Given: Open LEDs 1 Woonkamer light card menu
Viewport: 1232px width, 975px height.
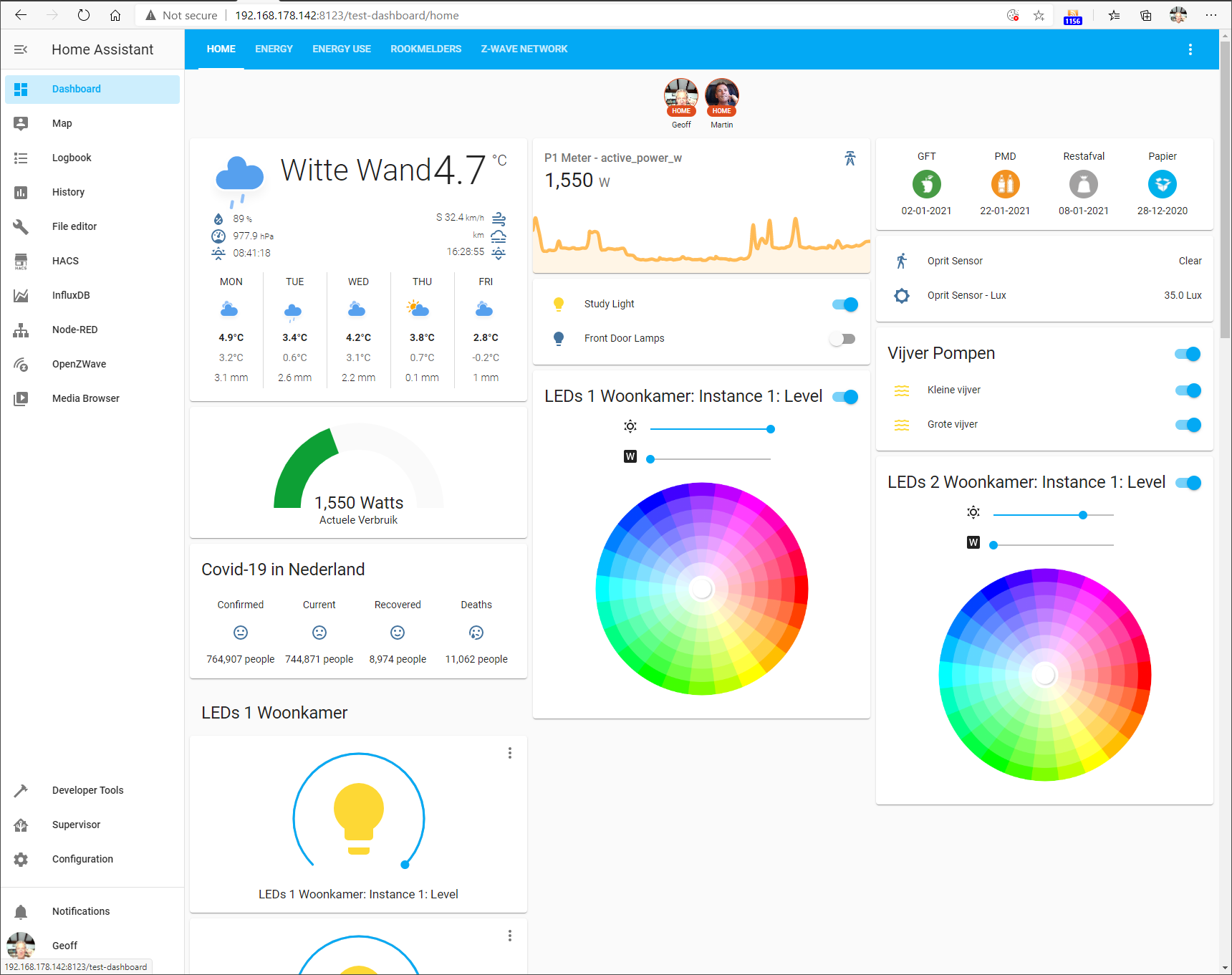Looking at the screenshot, I should pos(509,753).
